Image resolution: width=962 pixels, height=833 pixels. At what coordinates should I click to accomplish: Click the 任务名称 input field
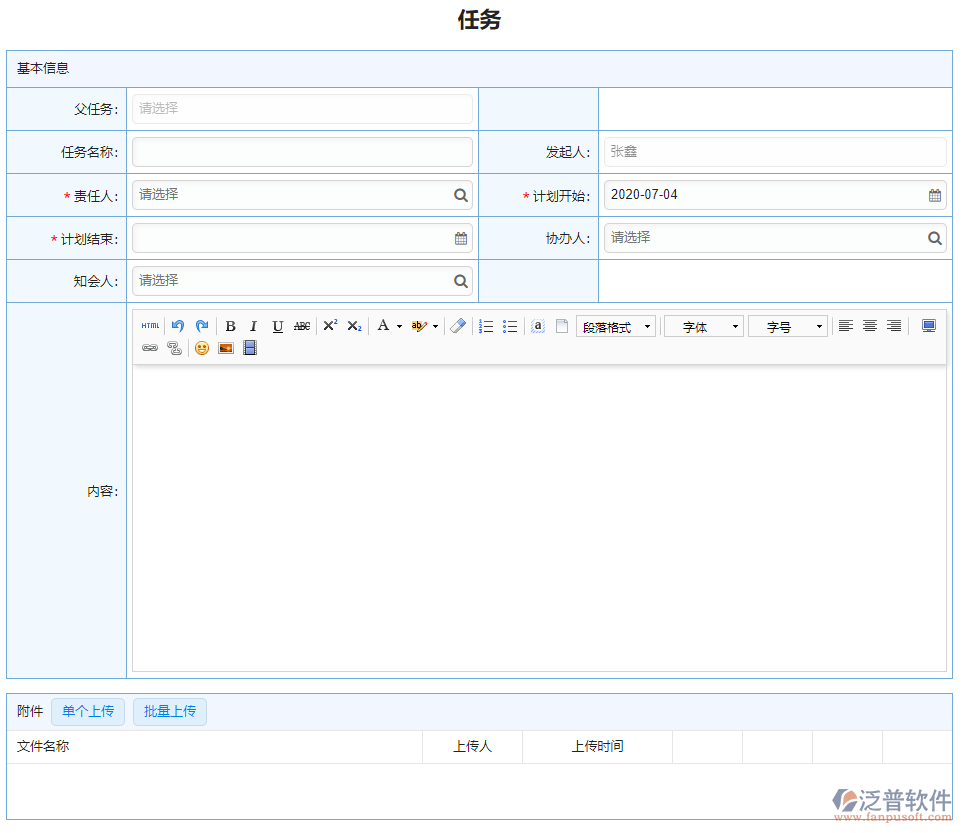(x=302, y=152)
